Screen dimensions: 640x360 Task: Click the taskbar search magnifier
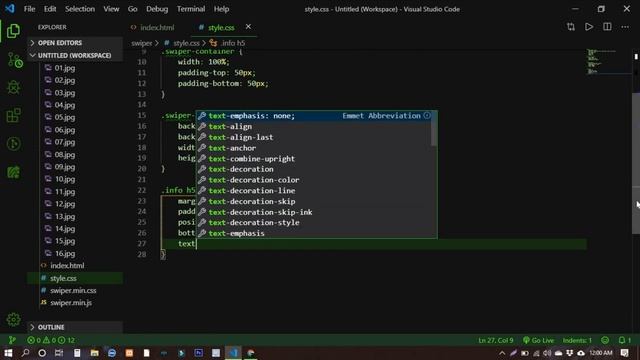pyautogui.click(x=25, y=353)
